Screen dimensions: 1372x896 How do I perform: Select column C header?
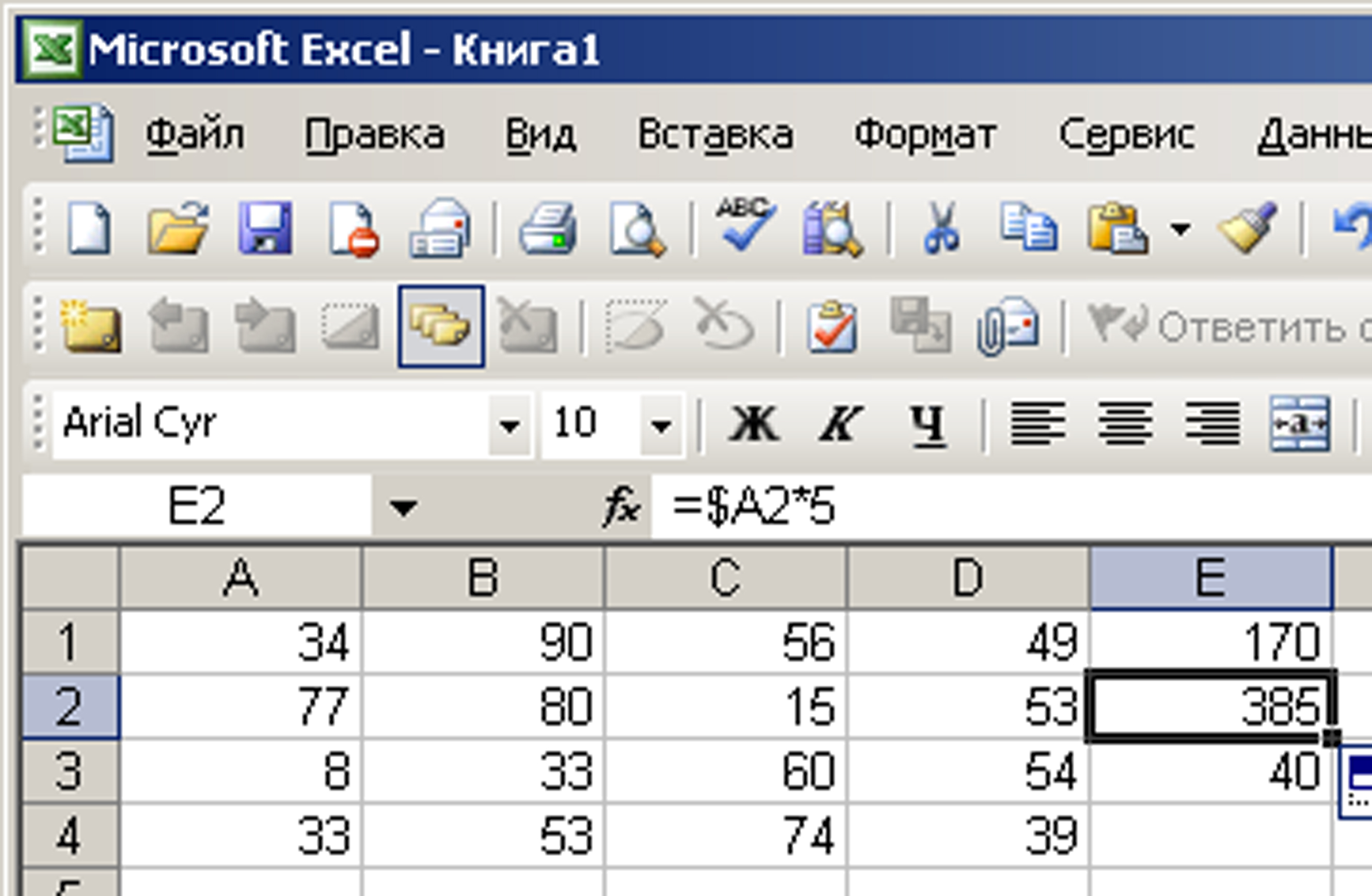click(x=725, y=578)
